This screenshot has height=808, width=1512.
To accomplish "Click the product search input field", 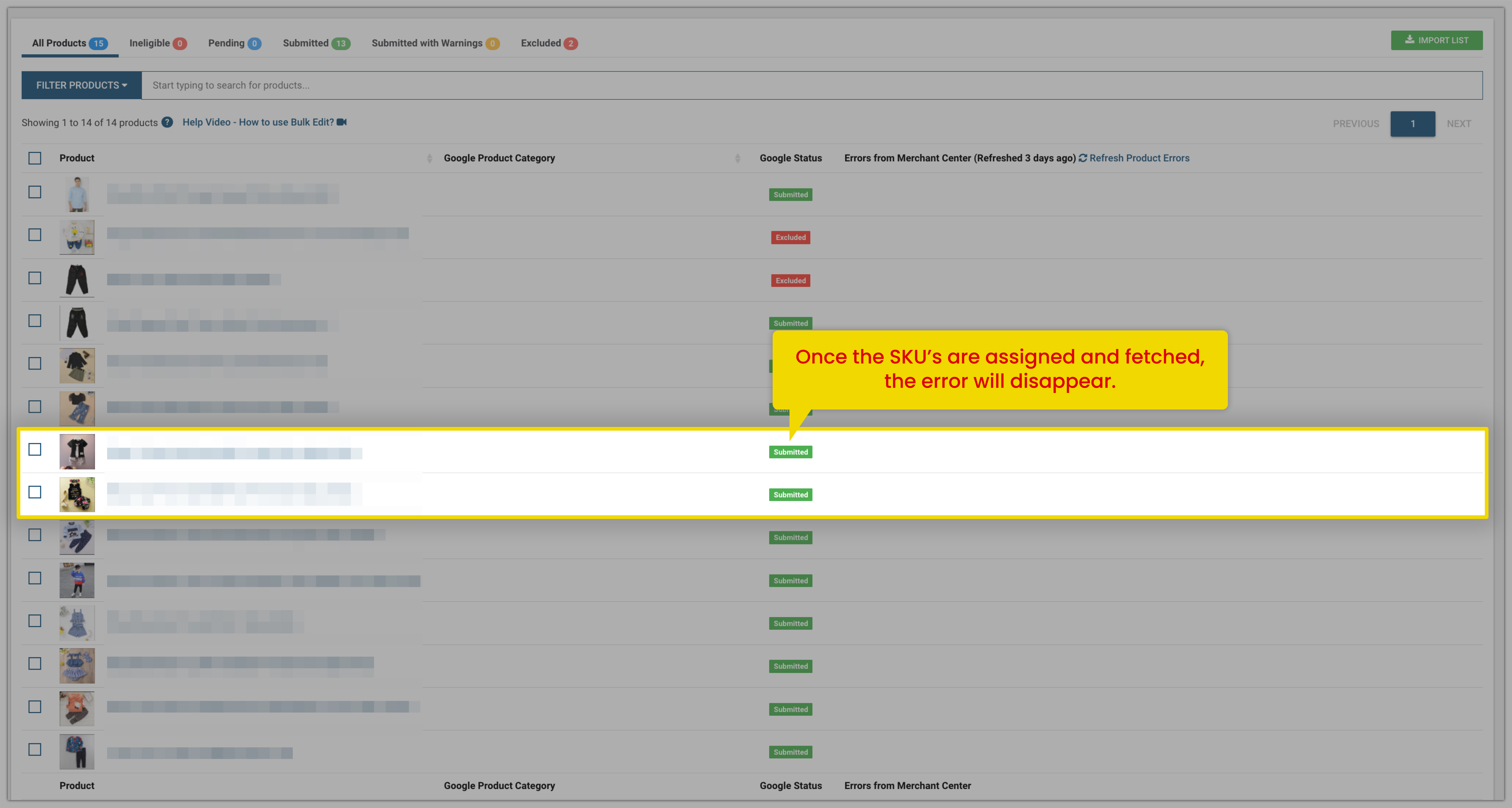I will click(810, 85).
